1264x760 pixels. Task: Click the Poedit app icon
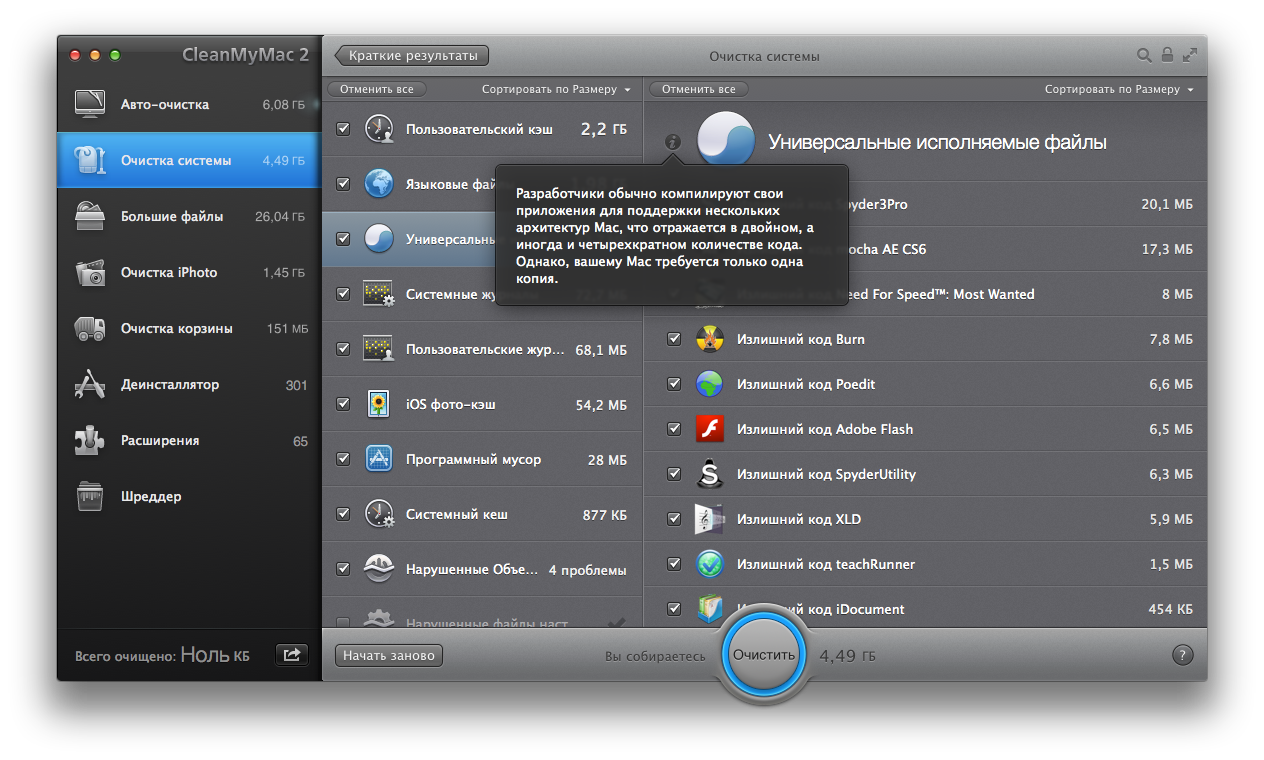[709, 384]
